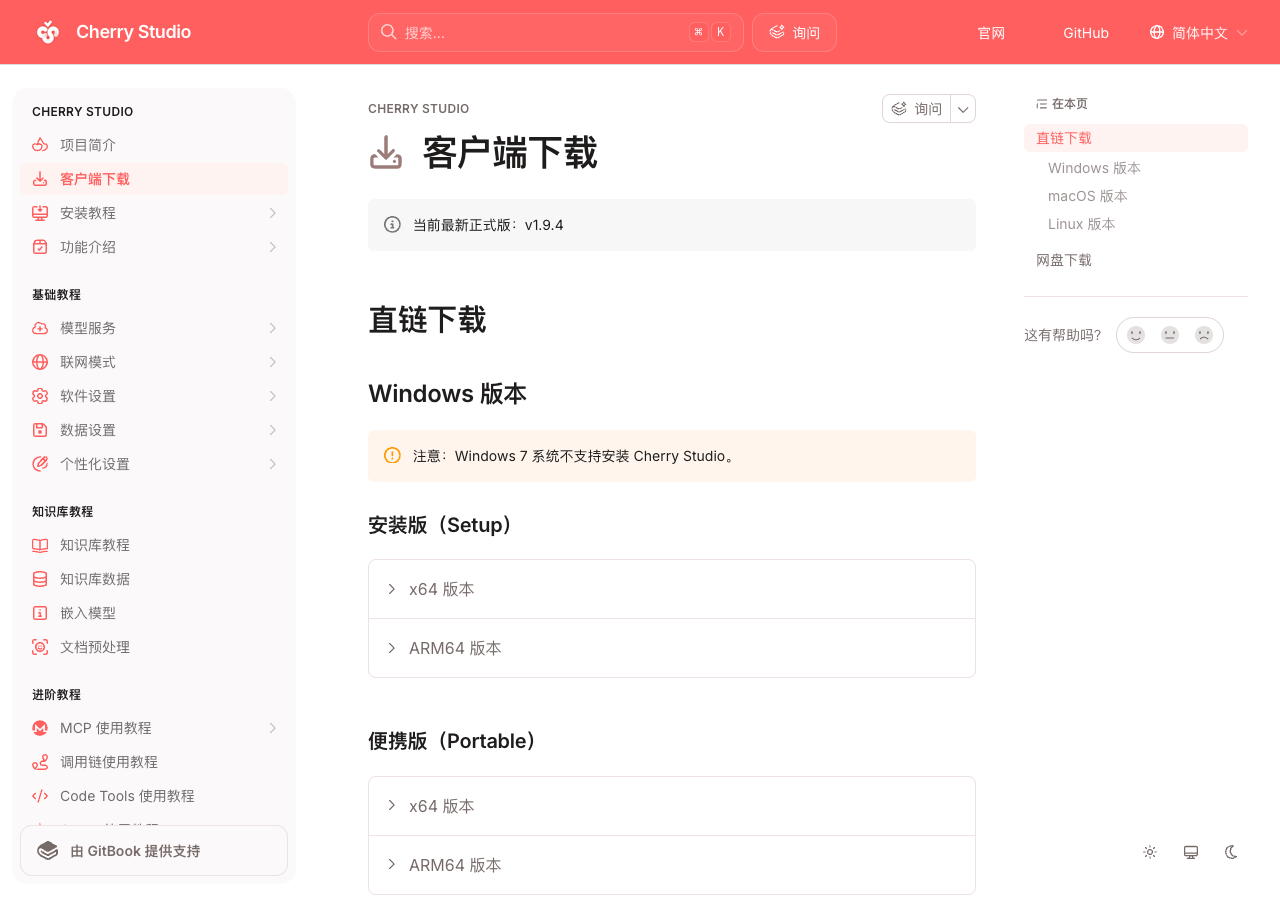Jump to 直链下载 in page outline
The width and height of the screenshot is (1280, 900).
click(1136, 138)
